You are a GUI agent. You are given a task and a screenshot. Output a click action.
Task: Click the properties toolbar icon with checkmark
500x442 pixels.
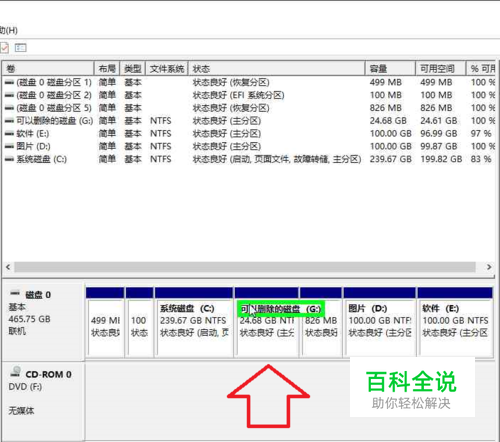[x=4, y=48]
